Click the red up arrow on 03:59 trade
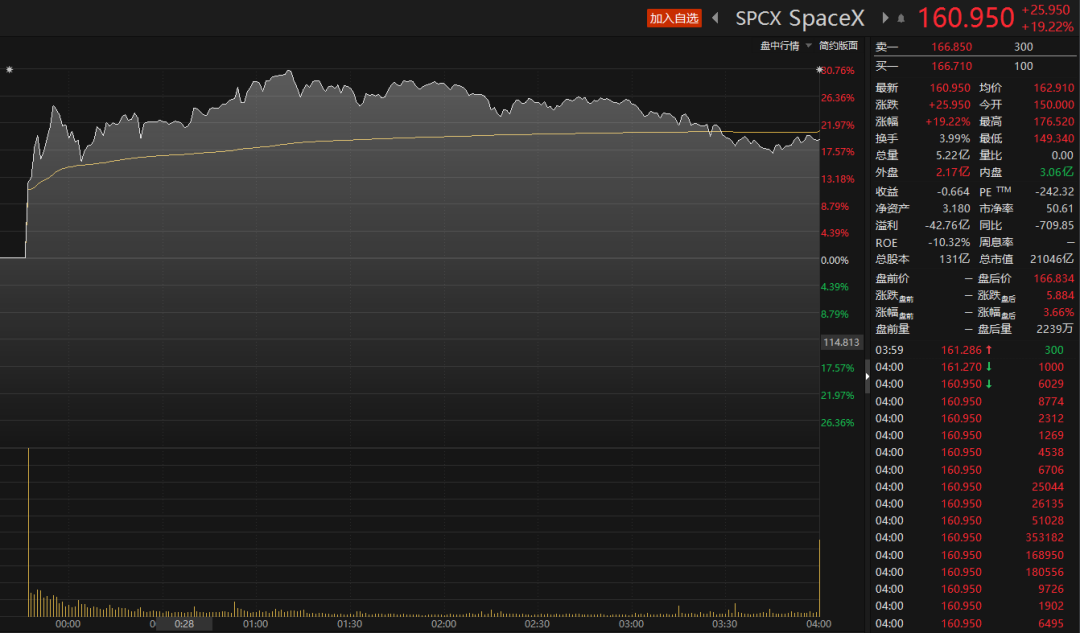This screenshot has height=633, width=1080. point(989,350)
